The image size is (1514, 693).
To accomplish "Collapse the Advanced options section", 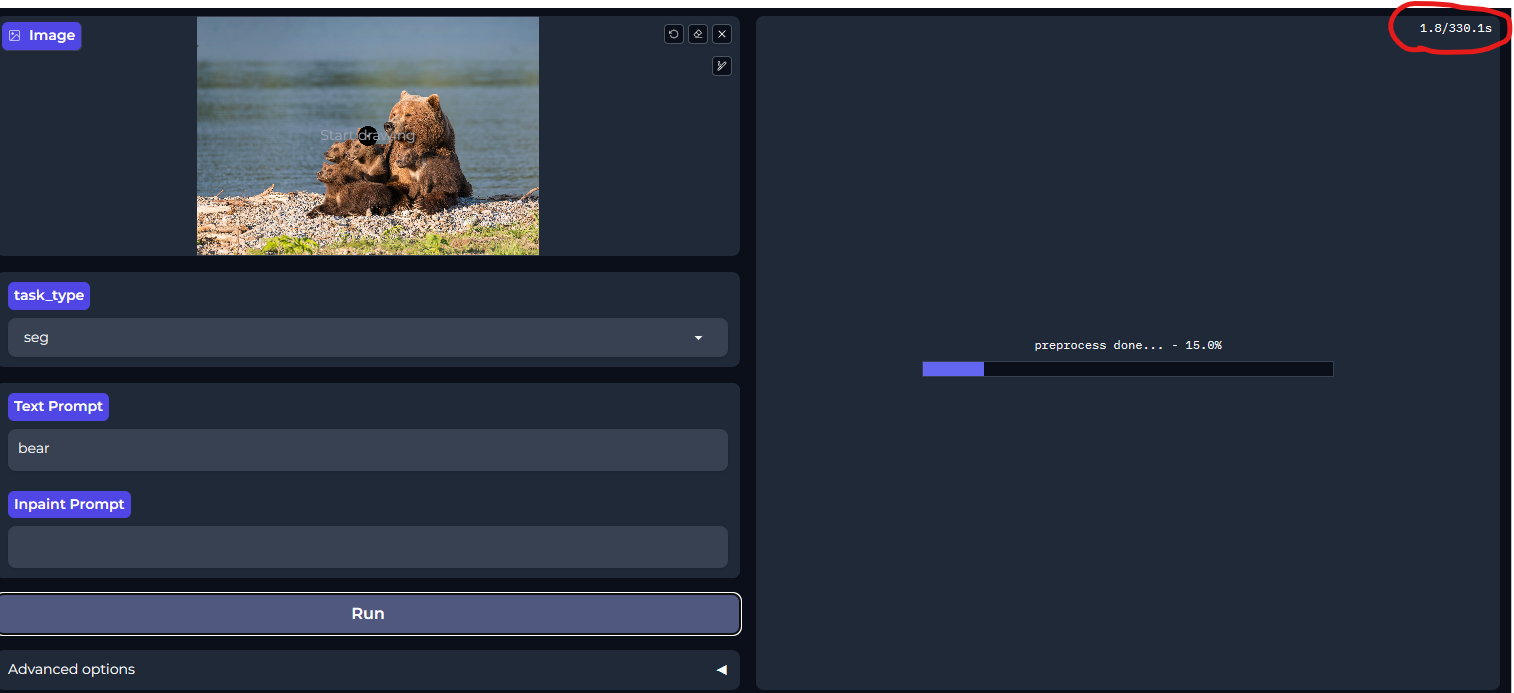I will (722, 670).
